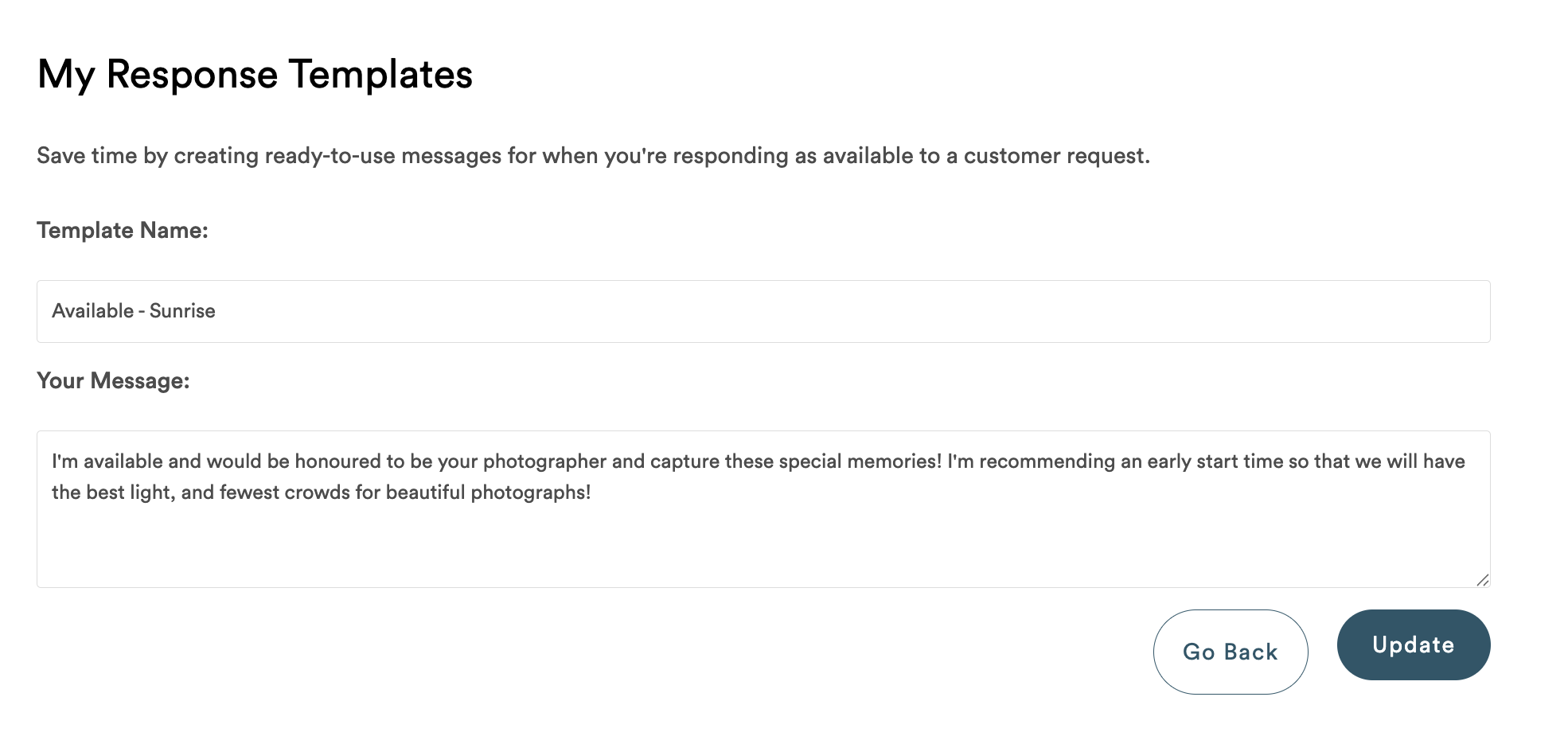Click the Update button

[x=1414, y=644]
